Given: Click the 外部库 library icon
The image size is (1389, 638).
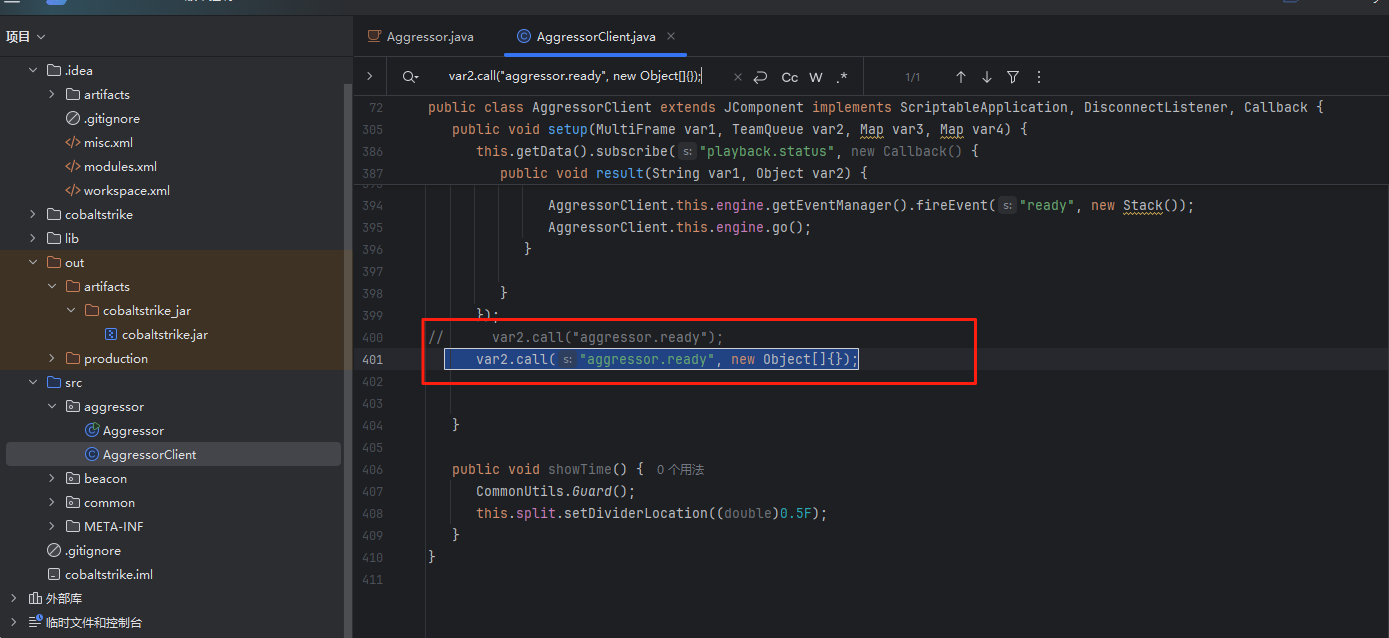Looking at the screenshot, I should (35, 598).
